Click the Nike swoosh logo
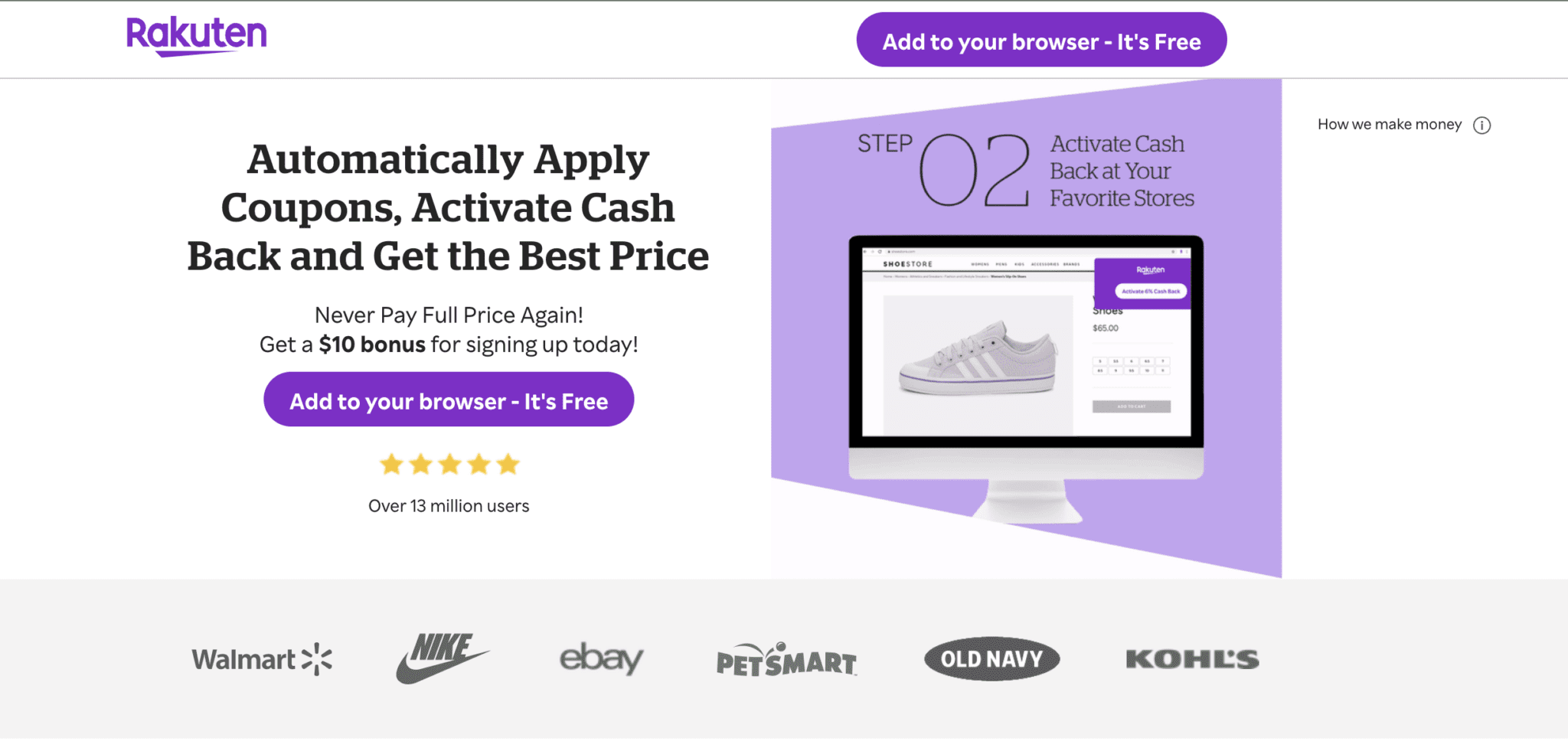The height and width of the screenshot is (741, 1568). 442,658
